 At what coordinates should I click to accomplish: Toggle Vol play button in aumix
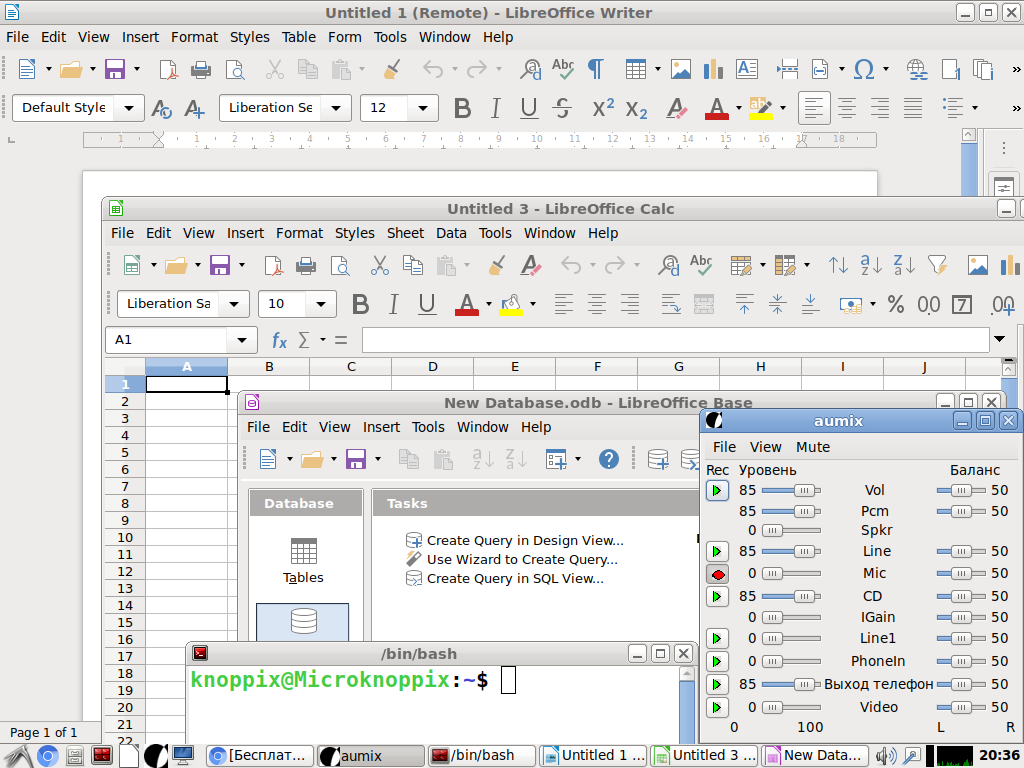click(717, 490)
